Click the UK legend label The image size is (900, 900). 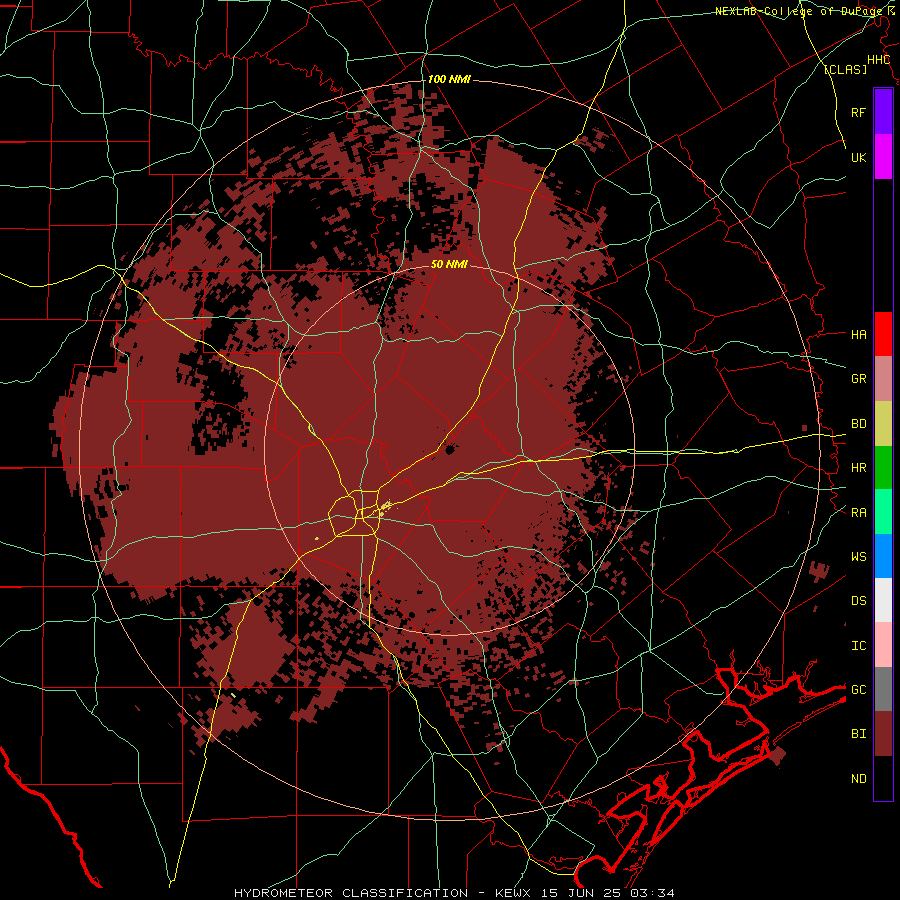pyautogui.click(x=858, y=157)
